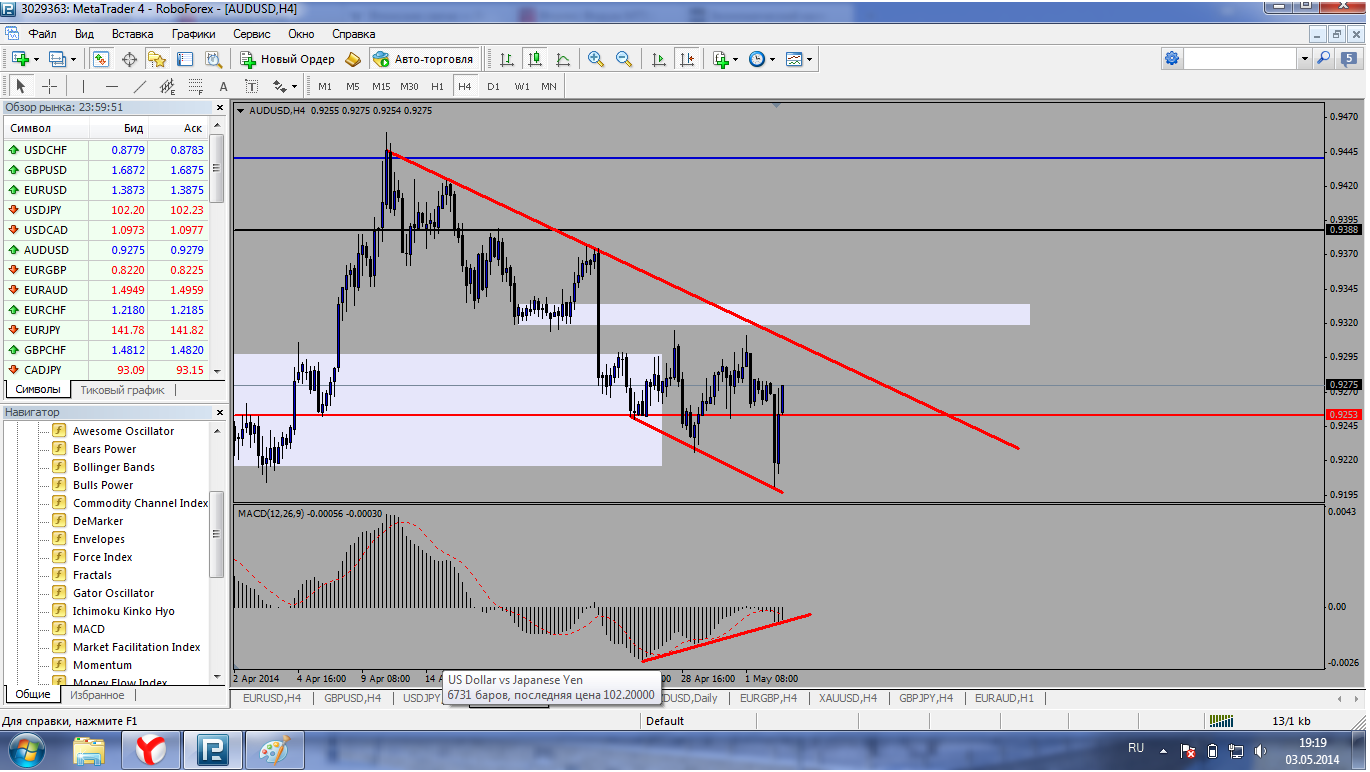Switch to Тиковый график tab

pos(122,390)
